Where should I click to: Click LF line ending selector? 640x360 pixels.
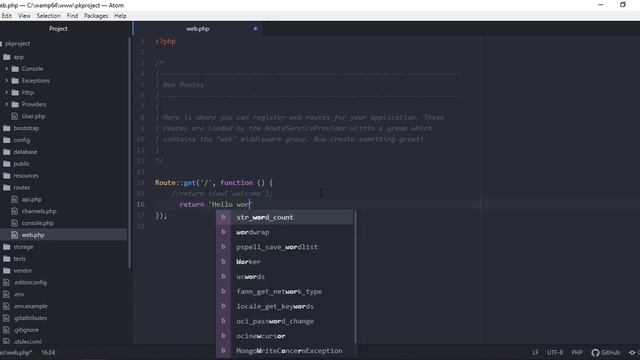coord(535,352)
